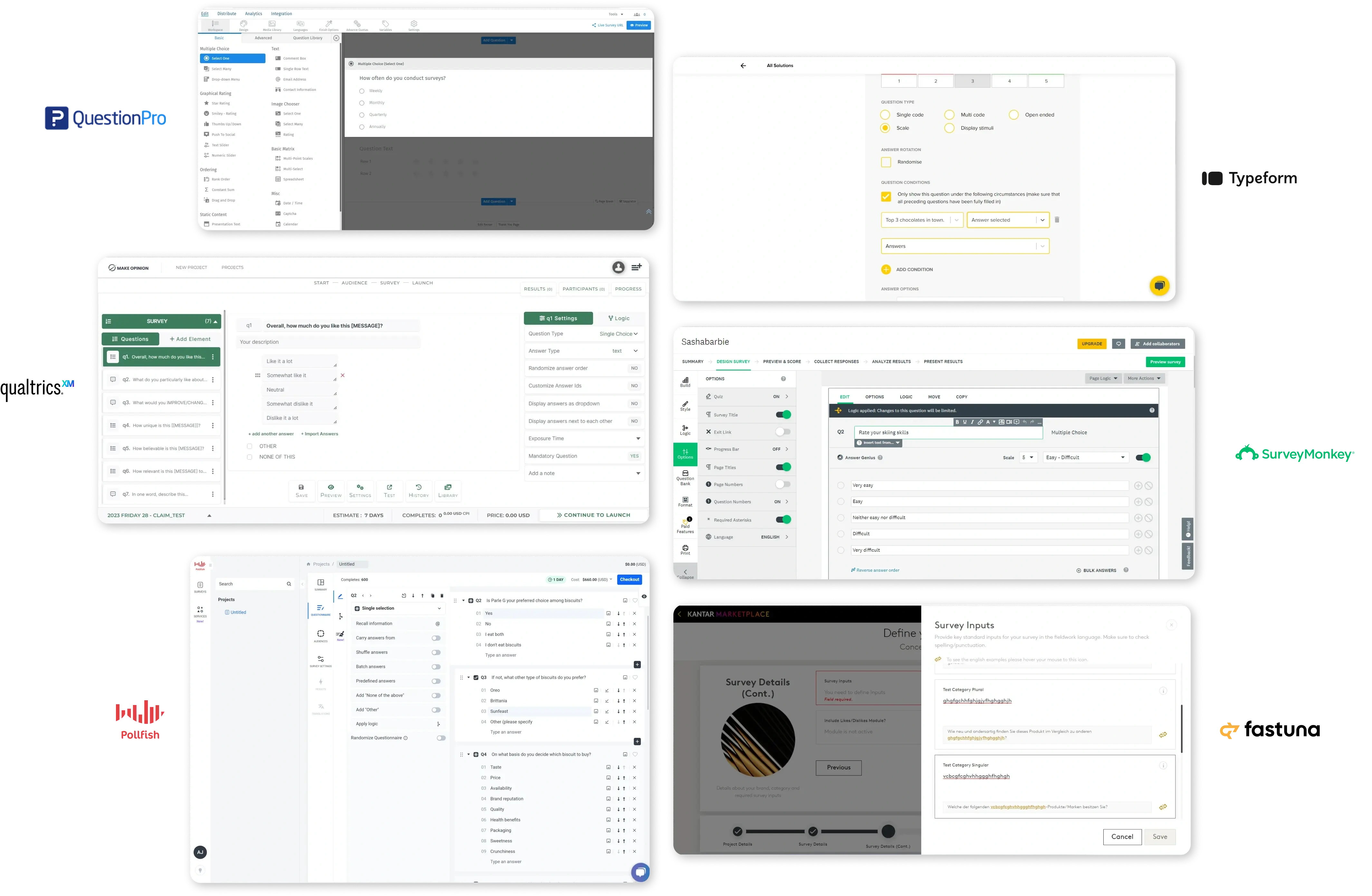Select the Question Bank sidebar icon

(685, 478)
